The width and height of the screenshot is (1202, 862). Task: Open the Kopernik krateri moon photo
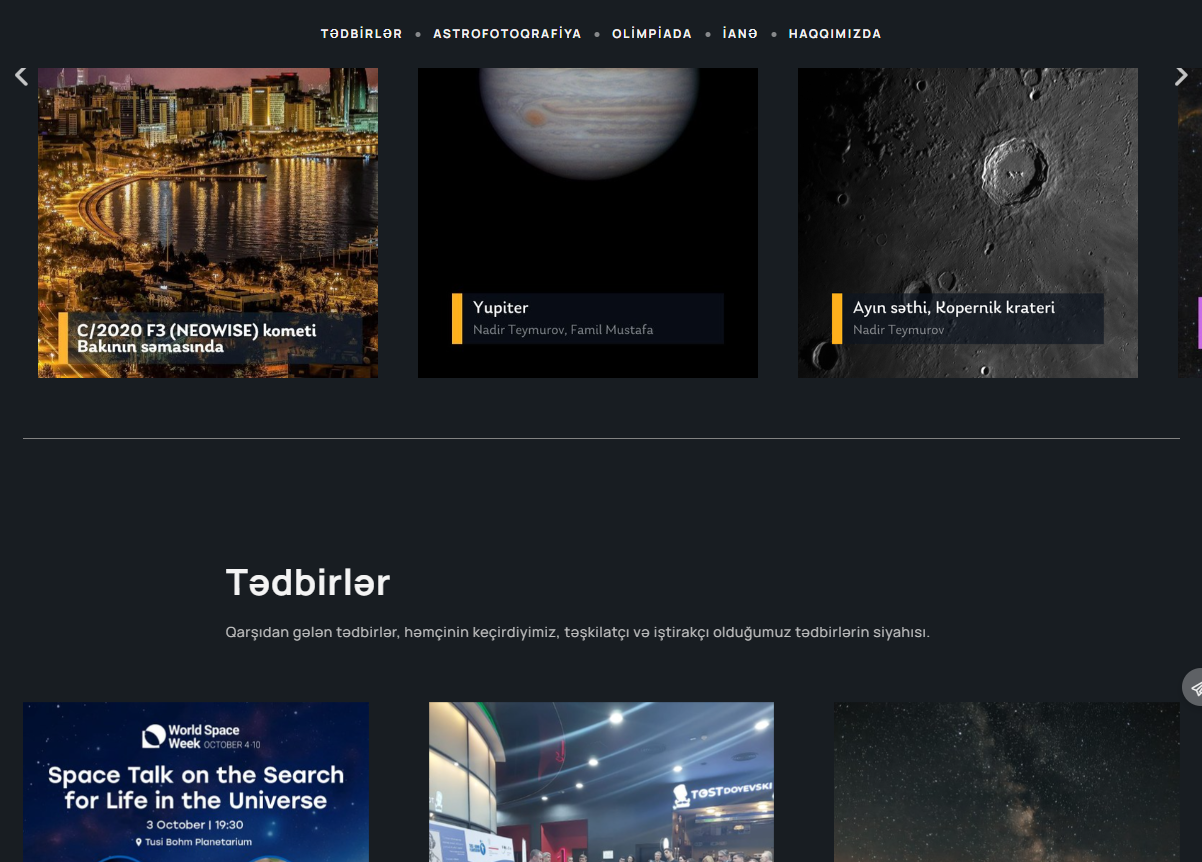968,223
